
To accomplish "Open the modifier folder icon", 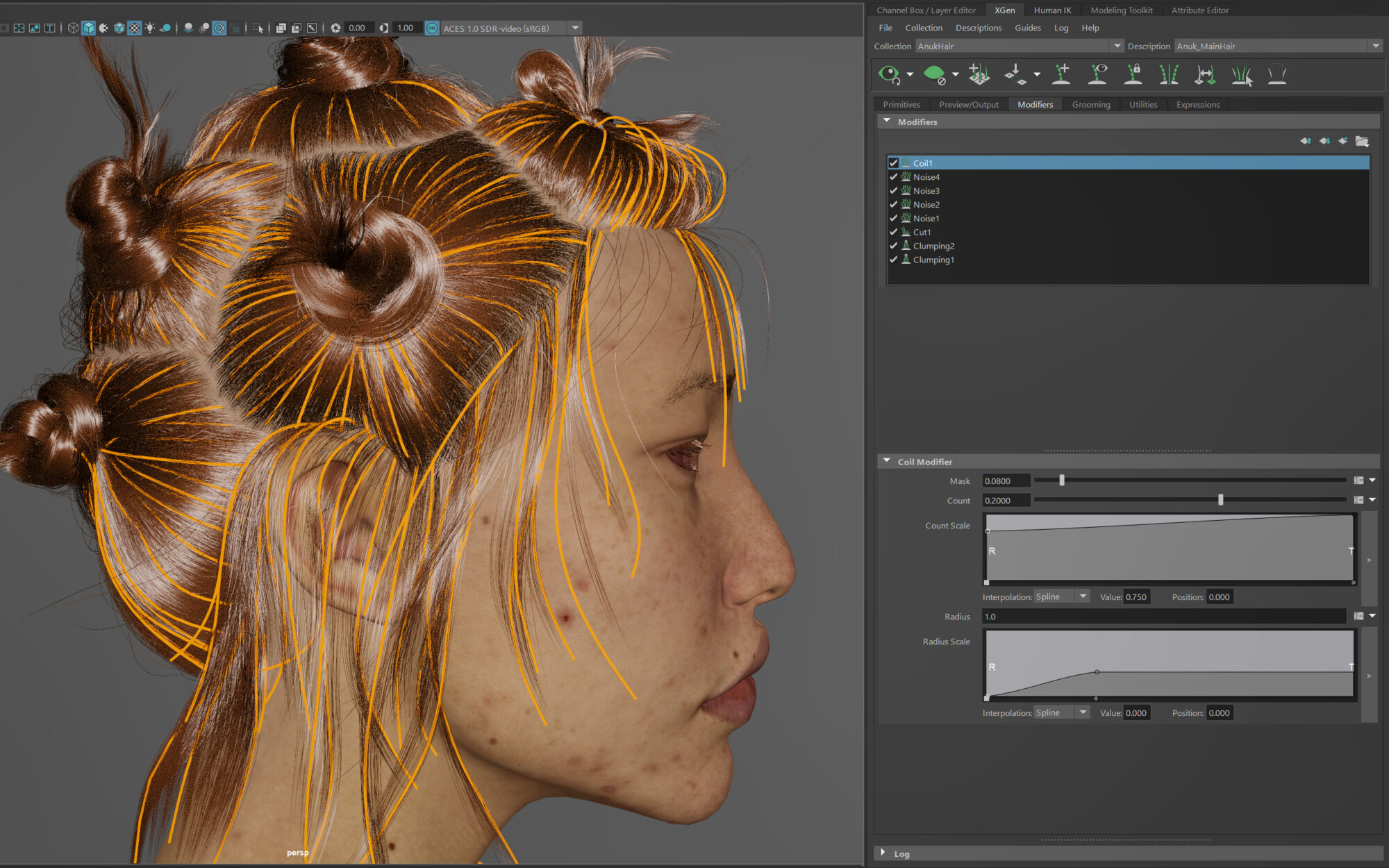I will (x=1363, y=140).
